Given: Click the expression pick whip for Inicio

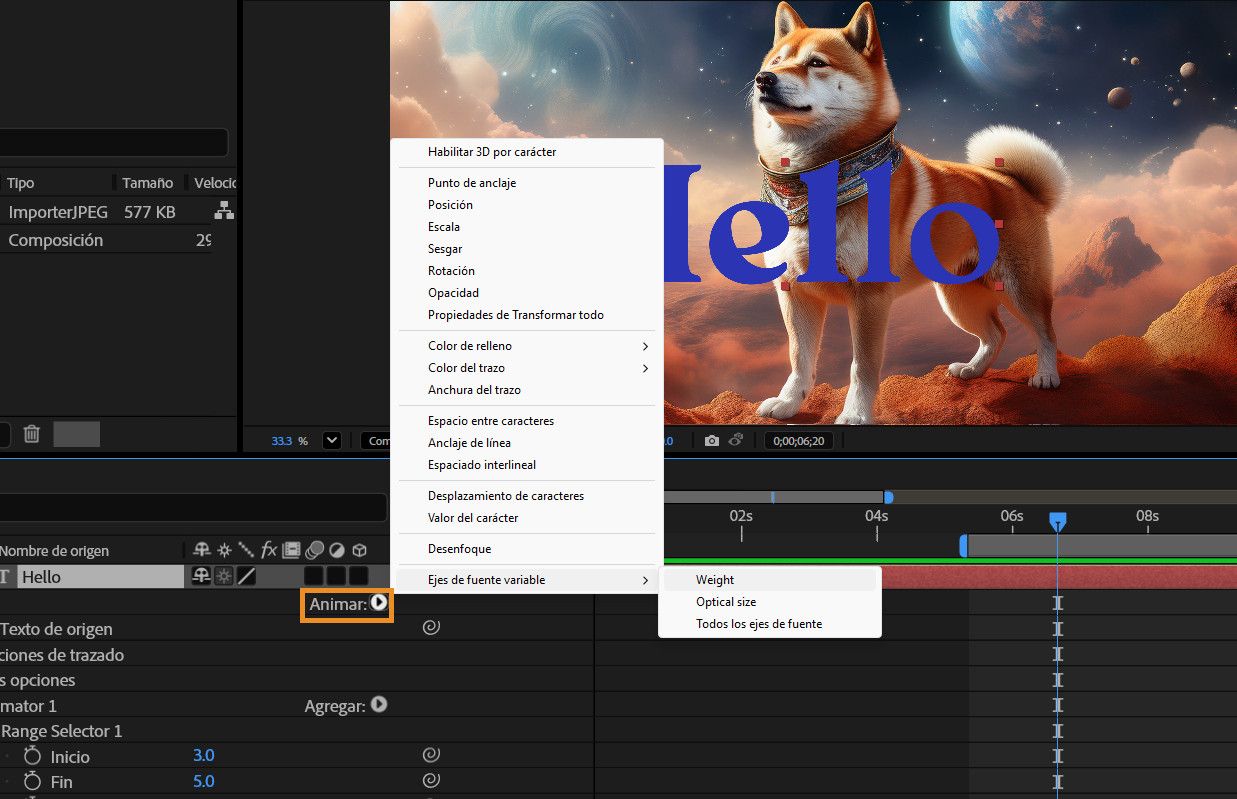Looking at the screenshot, I should pyautogui.click(x=431, y=755).
